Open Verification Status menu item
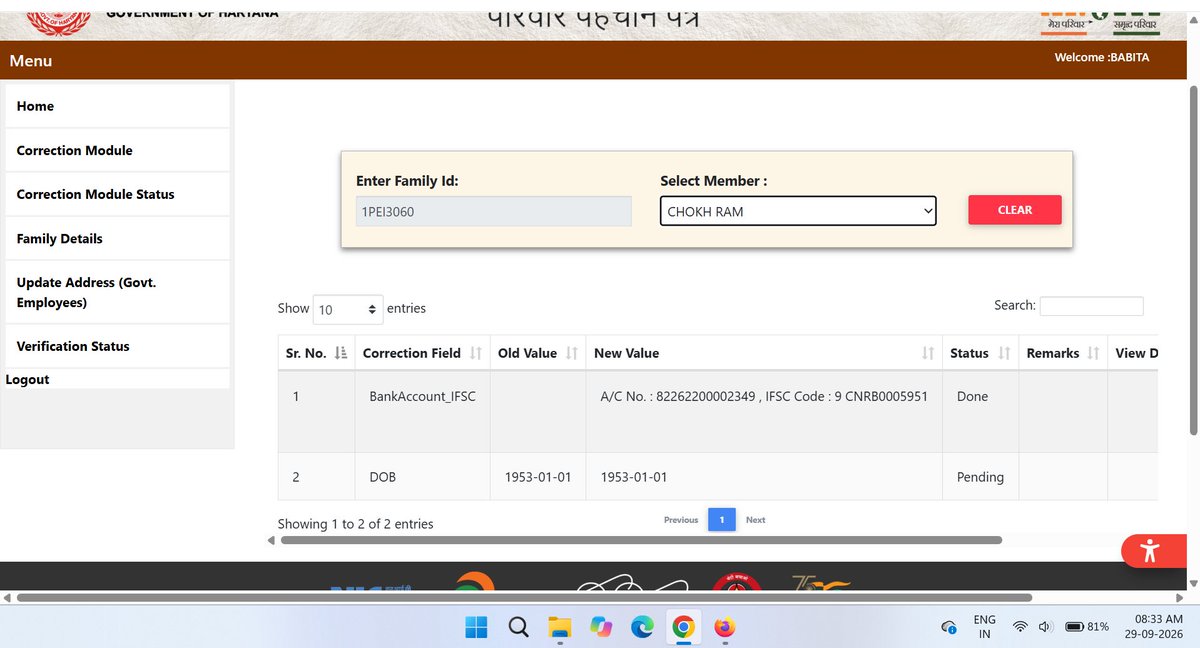The width and height of the screenshot is (1200, 648). pos(117,346)
